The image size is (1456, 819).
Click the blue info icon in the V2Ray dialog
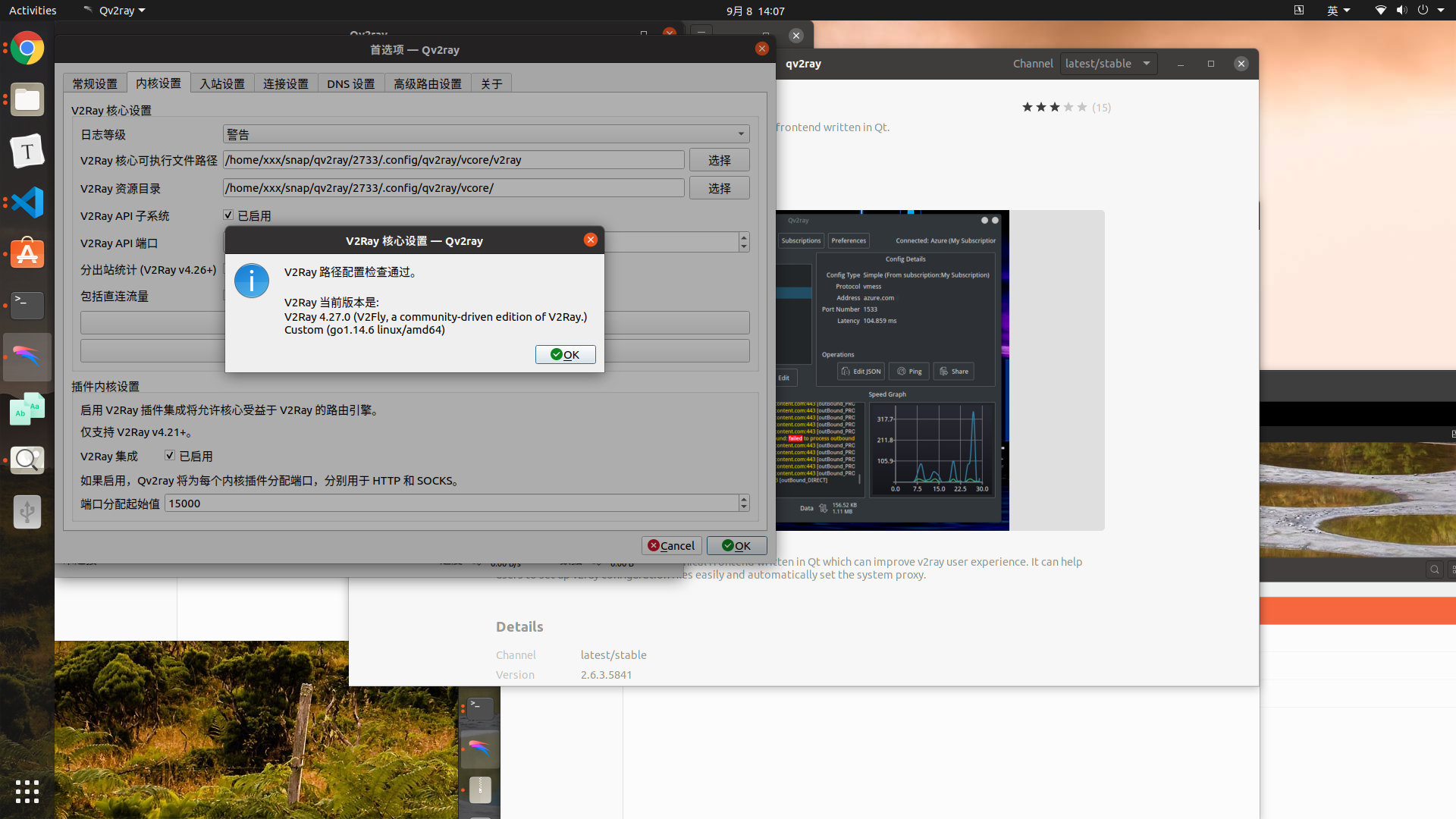(251, 281)
